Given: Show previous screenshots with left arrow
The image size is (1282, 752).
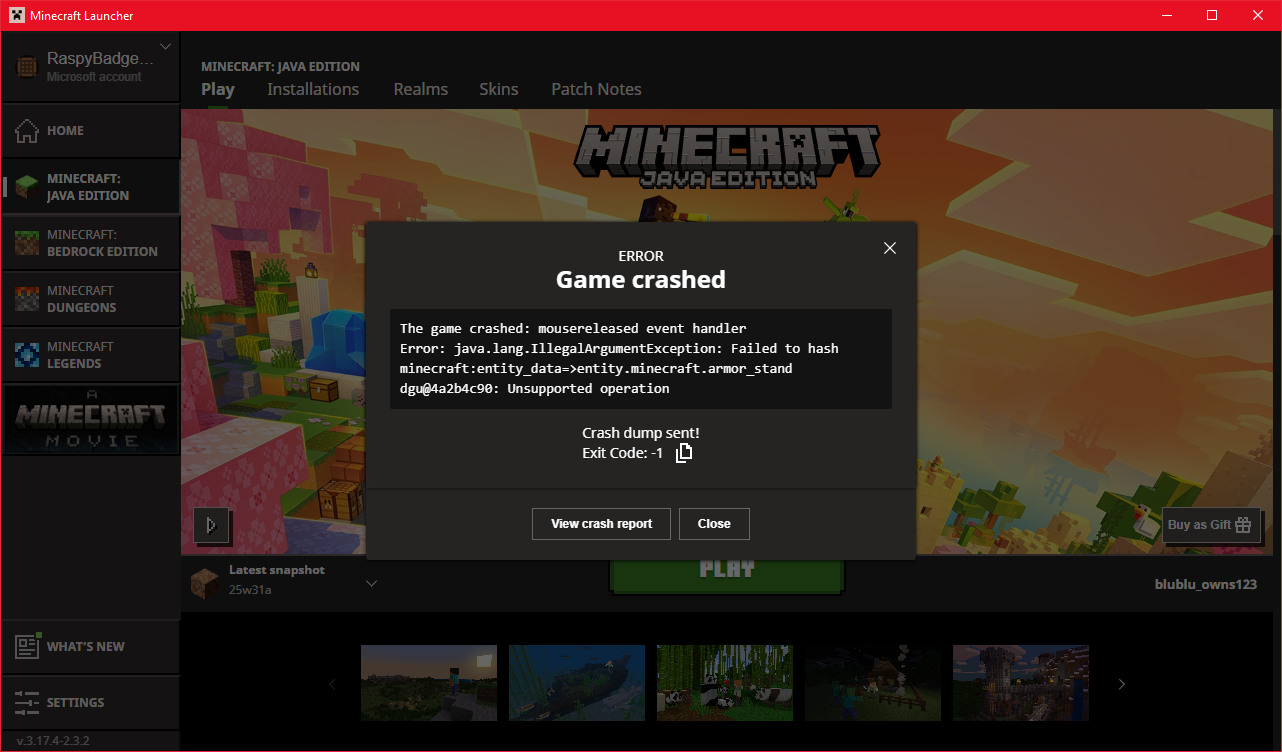Looking at the screenshot, I should (x=332, y=684).
